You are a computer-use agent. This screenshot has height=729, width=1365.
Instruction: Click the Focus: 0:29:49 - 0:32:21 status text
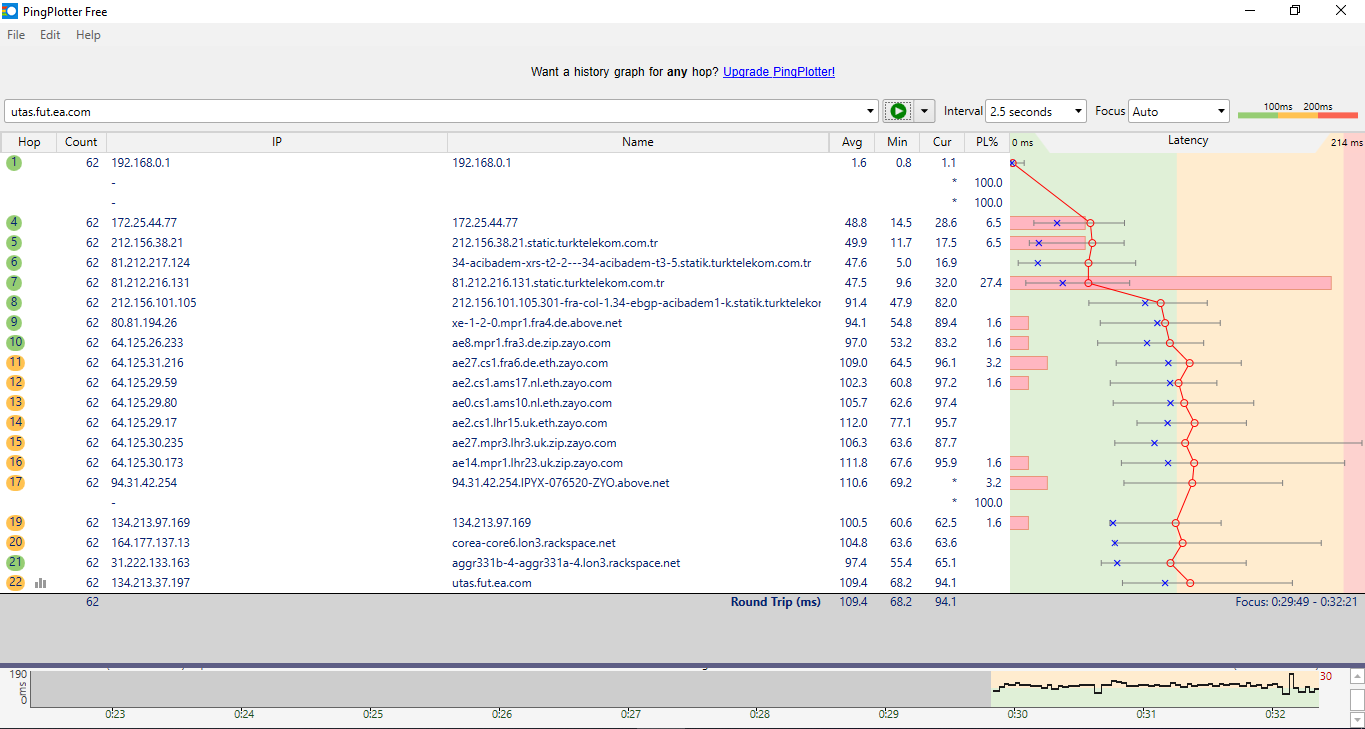pyautogui.click(x=1296, y=602)
